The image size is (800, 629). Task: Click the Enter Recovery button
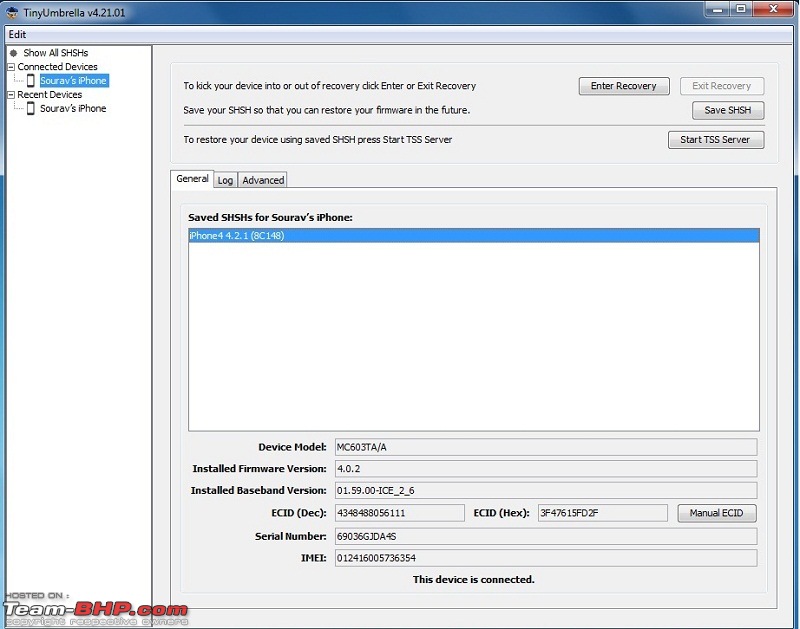tap(624, 86)
